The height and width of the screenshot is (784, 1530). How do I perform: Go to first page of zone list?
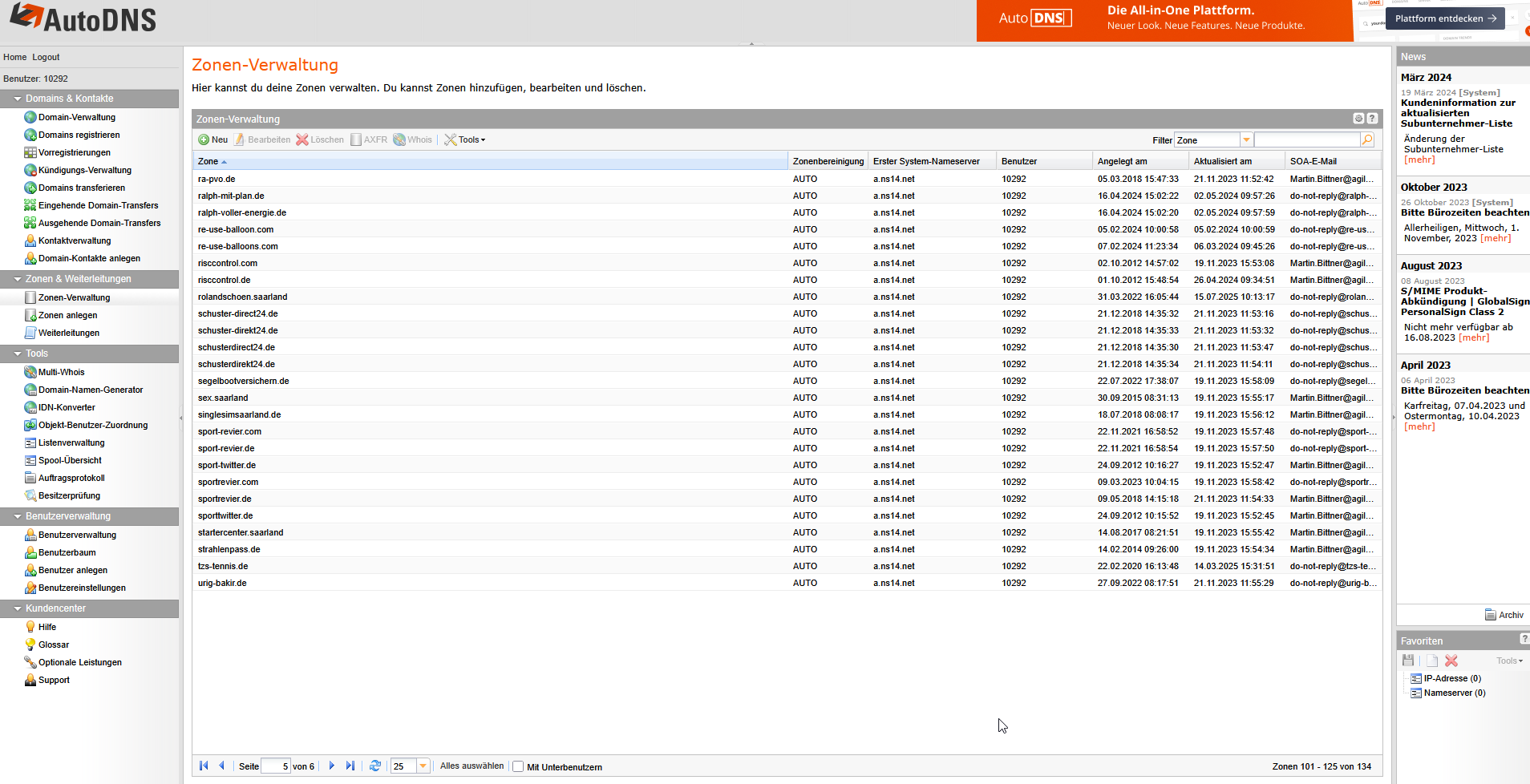[x=204, y=766]
